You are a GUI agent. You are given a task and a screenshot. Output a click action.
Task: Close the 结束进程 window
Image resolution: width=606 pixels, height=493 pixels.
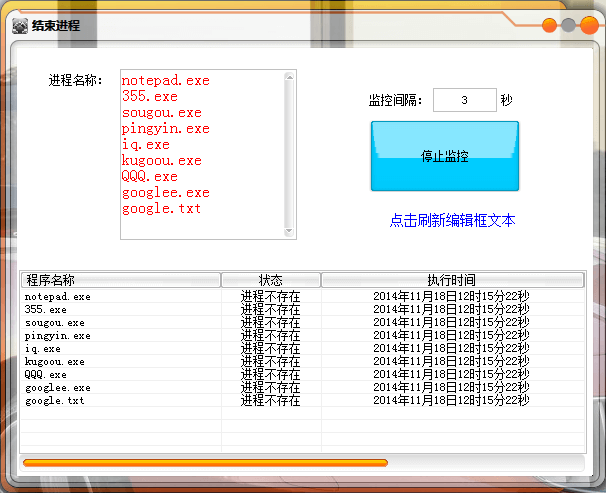pos(587,26)
